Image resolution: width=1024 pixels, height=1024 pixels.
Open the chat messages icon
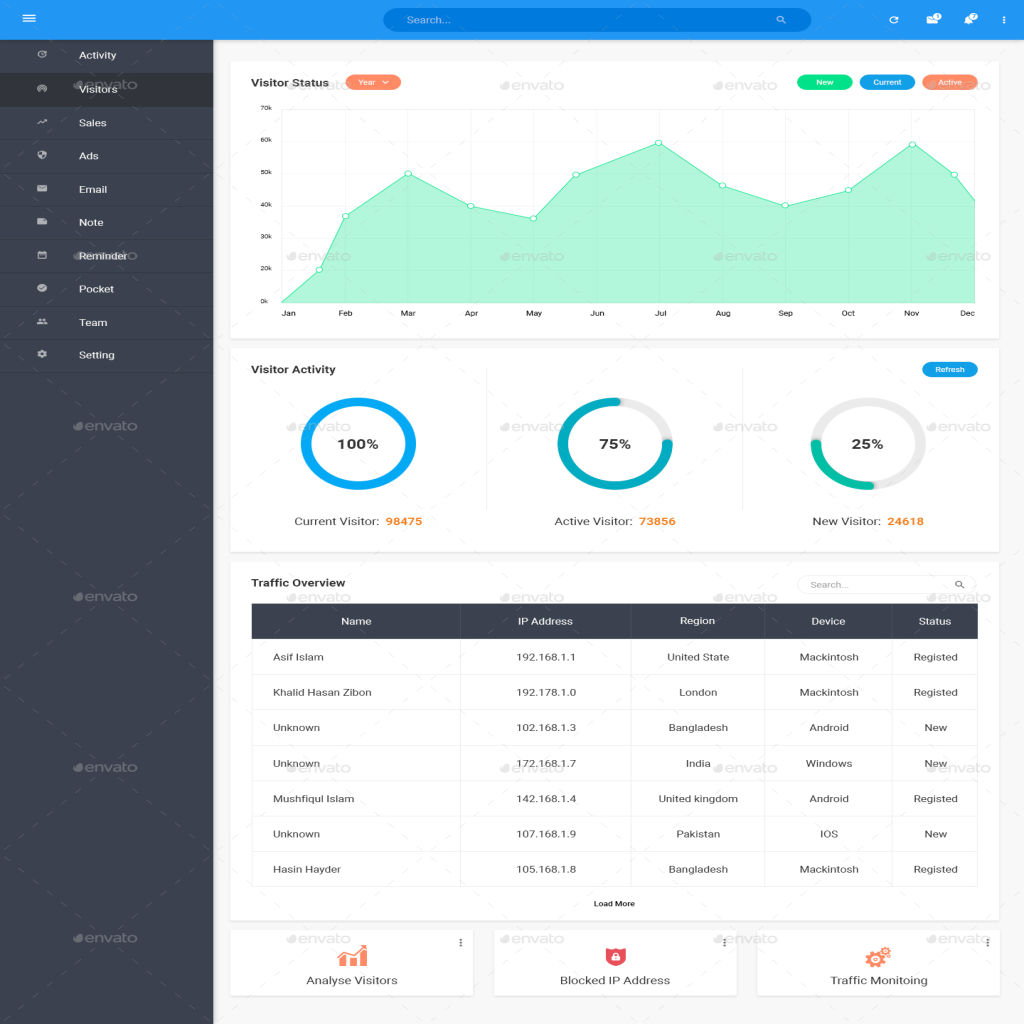(x=969, y=19)
